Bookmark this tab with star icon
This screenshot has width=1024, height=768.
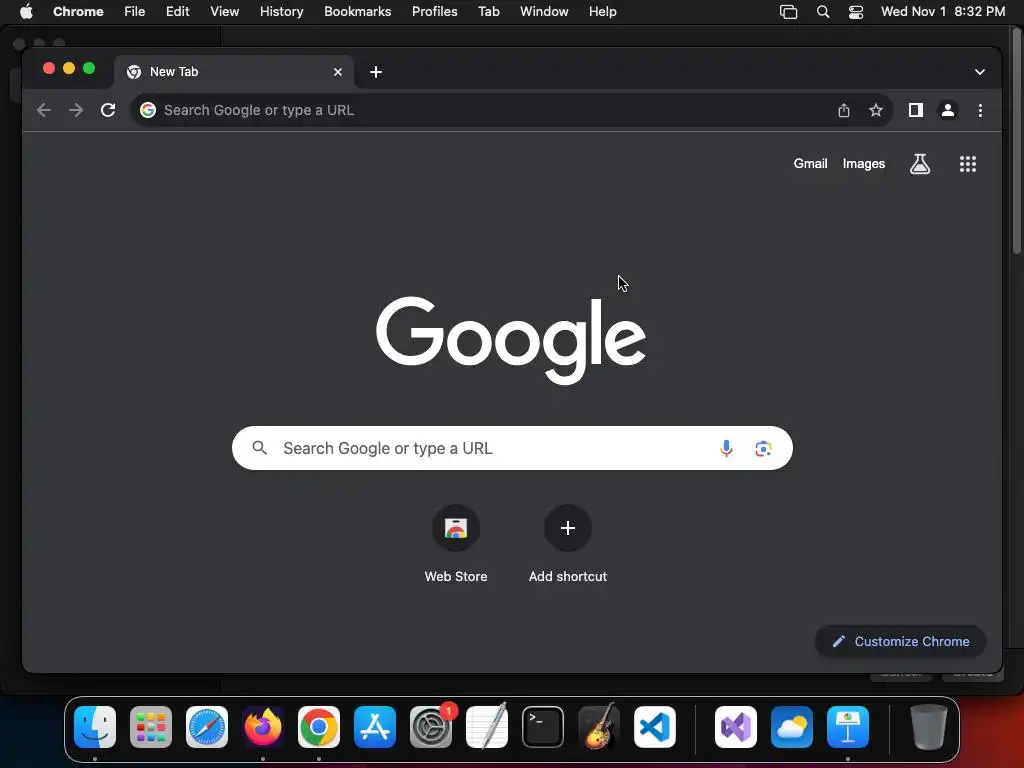876,110
